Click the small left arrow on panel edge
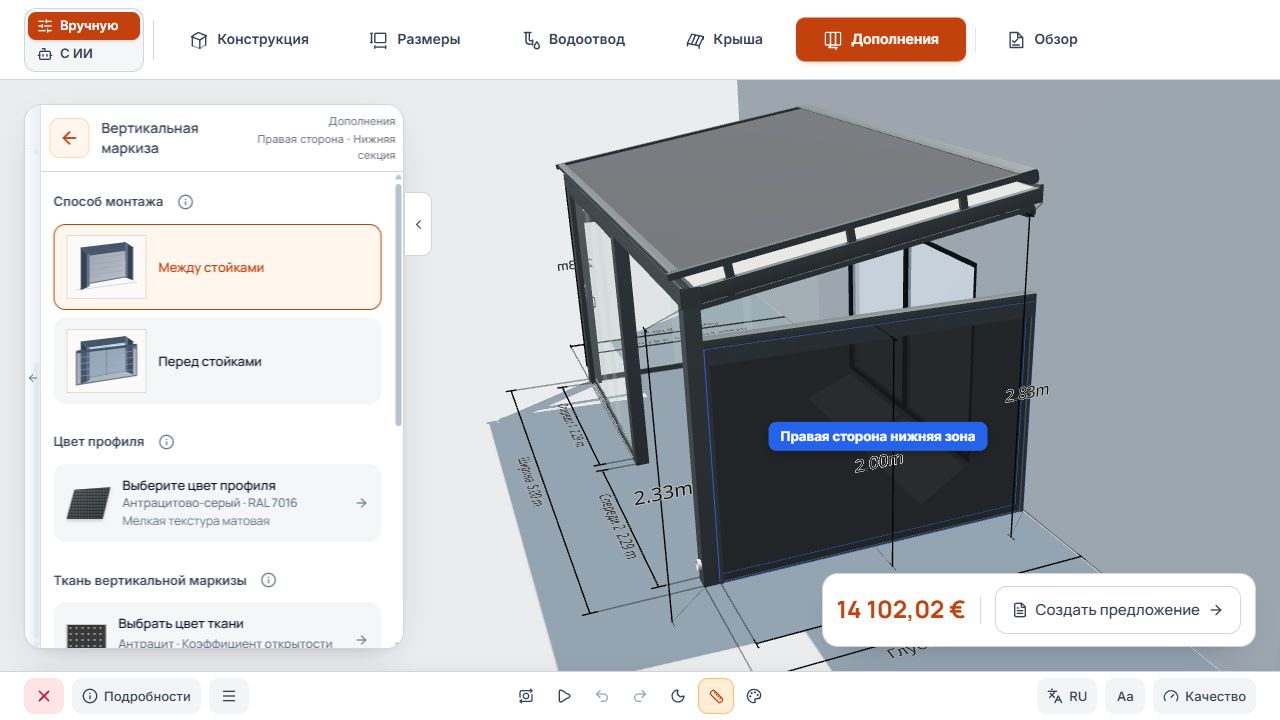 [33, 378]
